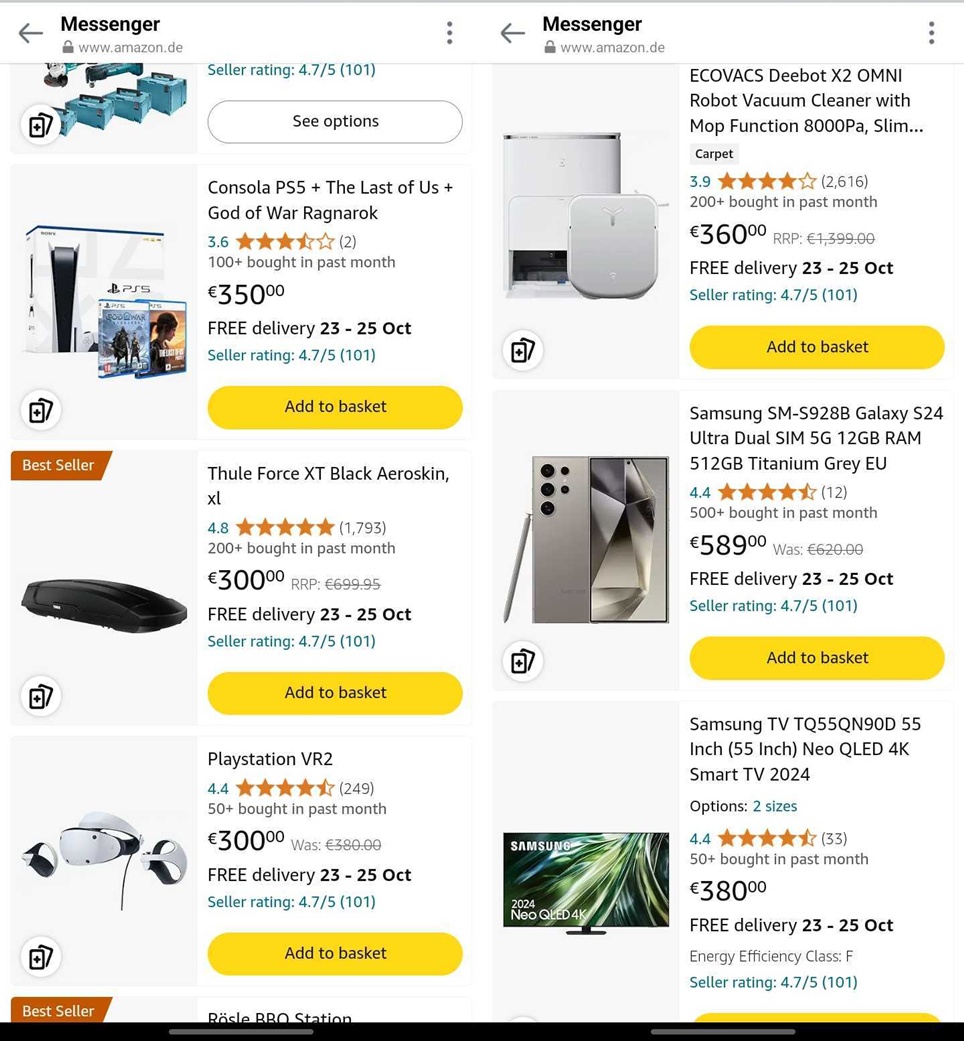Tap compare icon on Playstation VR2 image

click(41, 957)
